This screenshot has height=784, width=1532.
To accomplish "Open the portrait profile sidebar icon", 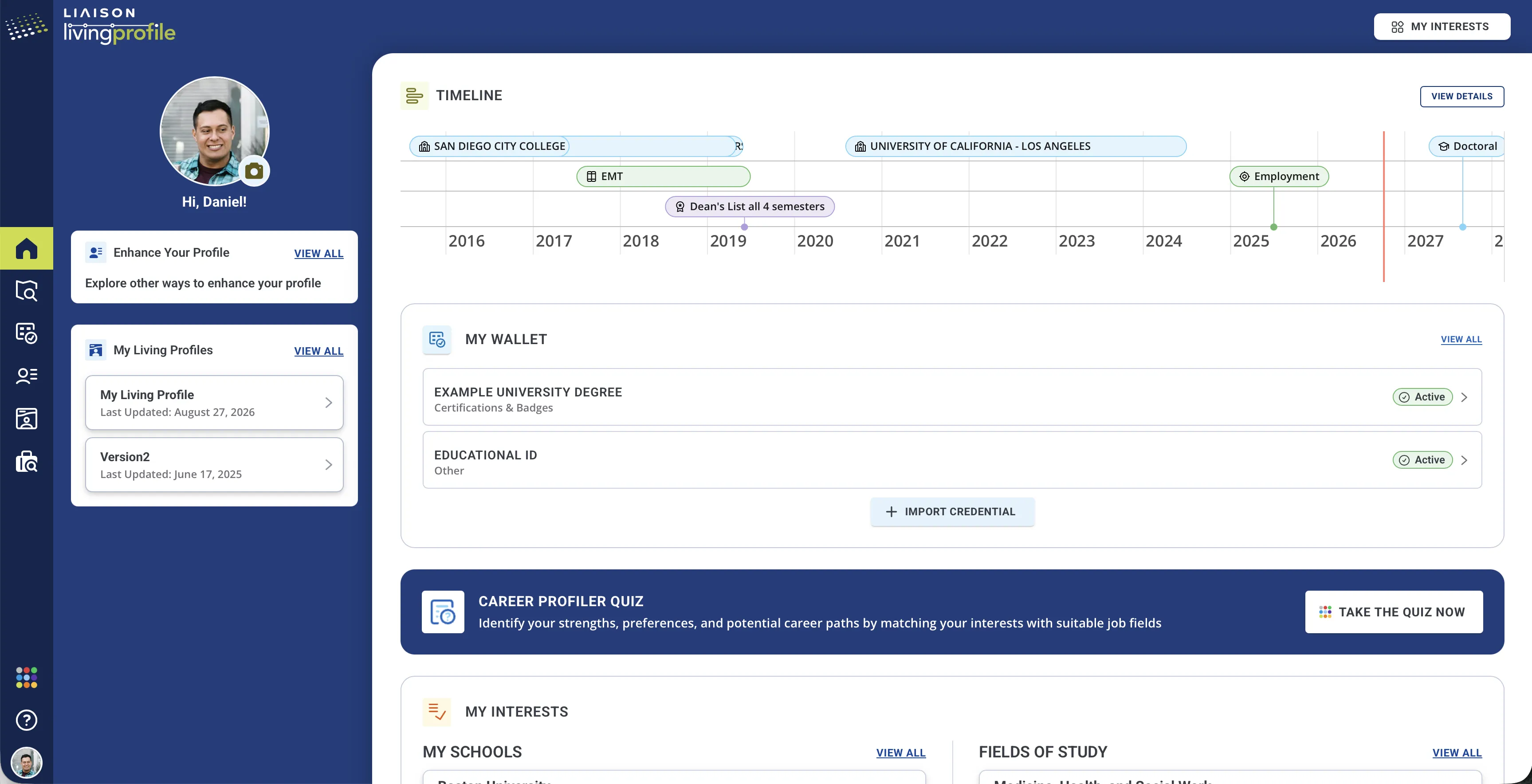I will [26, 419].
